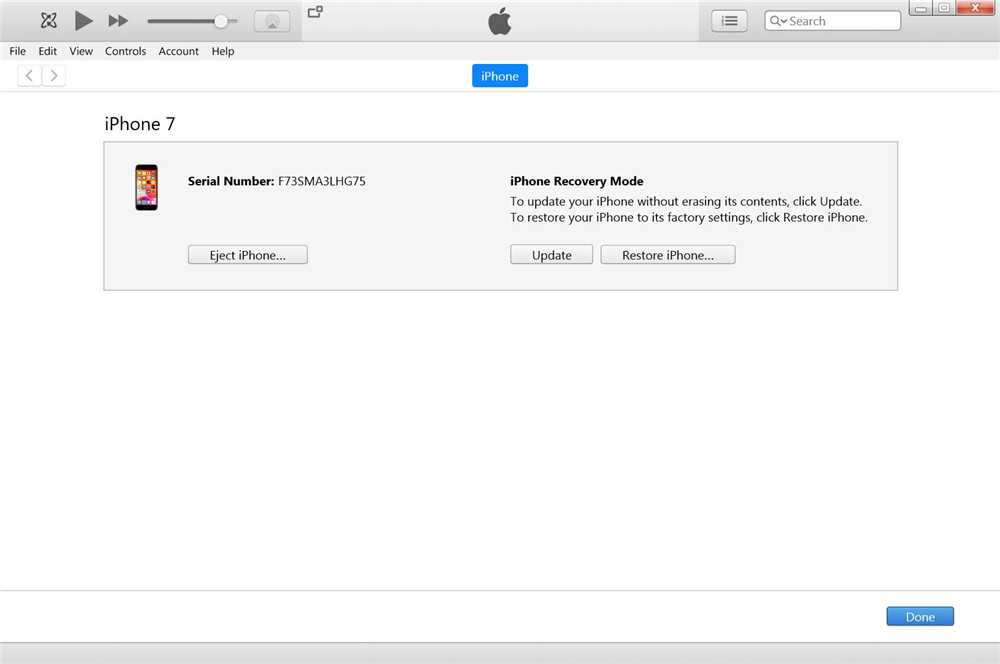
Task: Click the Apple logo in the header
Action: click(x=500, y=21)
